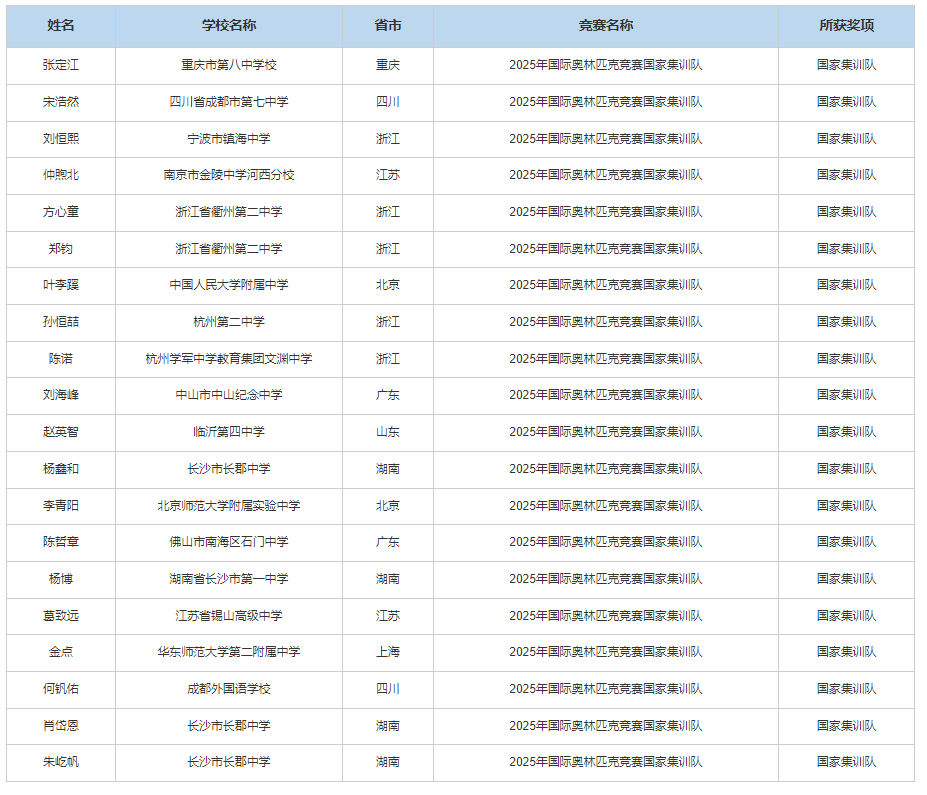Click province cell 山东 in 赵英智's row
927x795 pixels.
(x=388, y=432)
